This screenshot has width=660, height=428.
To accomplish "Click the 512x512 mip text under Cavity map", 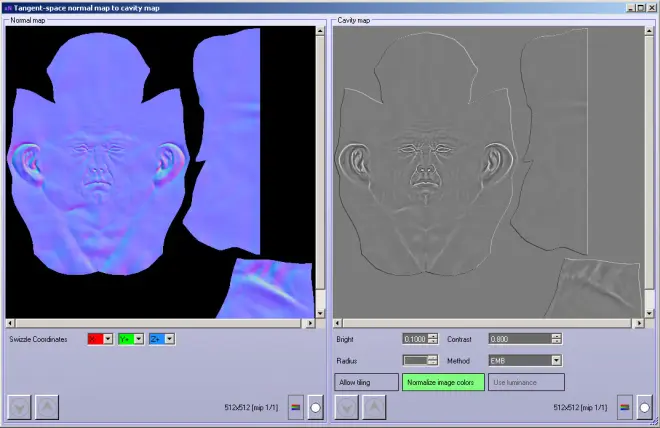I will (580, 407).
